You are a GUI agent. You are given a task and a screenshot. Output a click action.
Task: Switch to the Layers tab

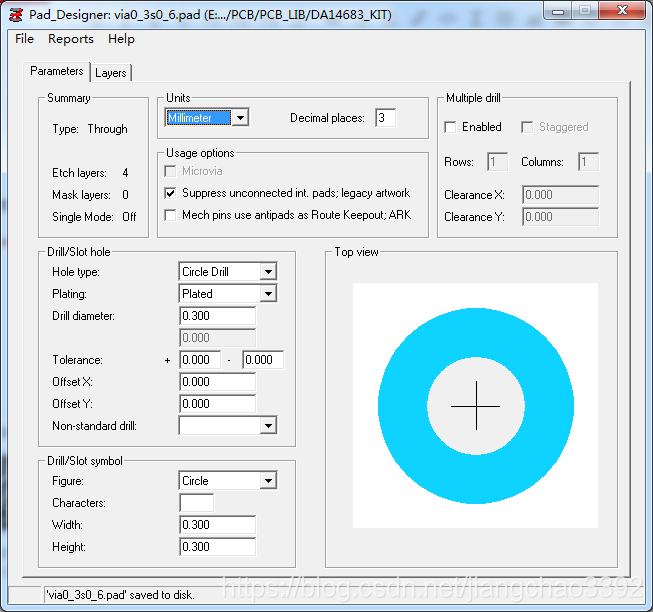coord(111,73)
